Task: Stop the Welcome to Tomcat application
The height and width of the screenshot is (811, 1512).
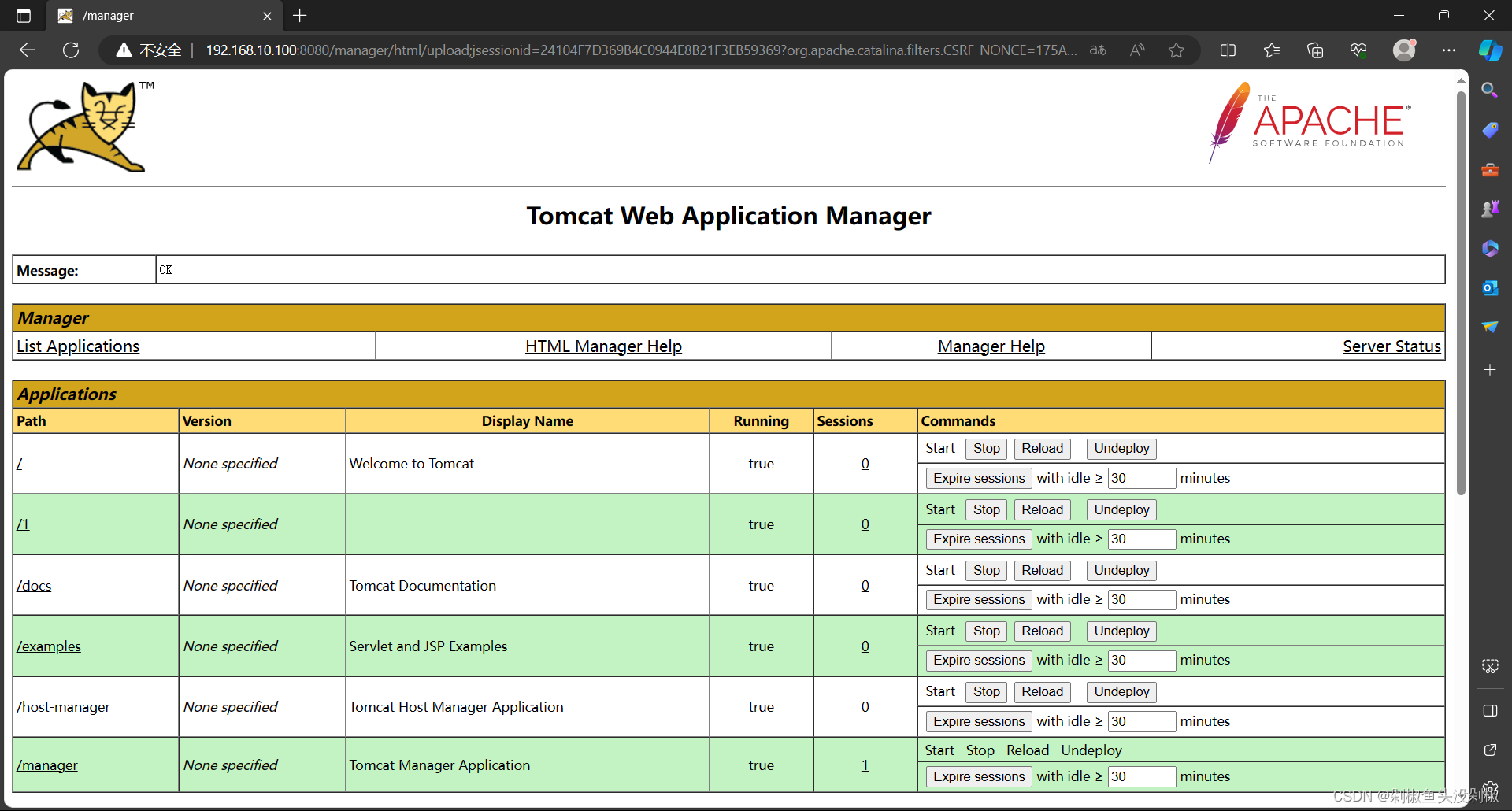Action: click(986, 449)
